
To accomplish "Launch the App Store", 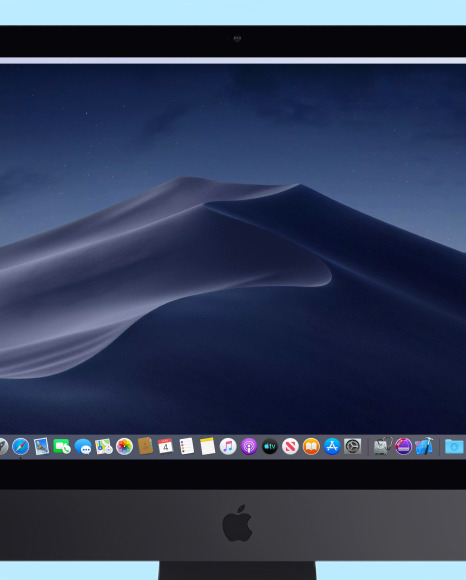I will tap(332, 446).
